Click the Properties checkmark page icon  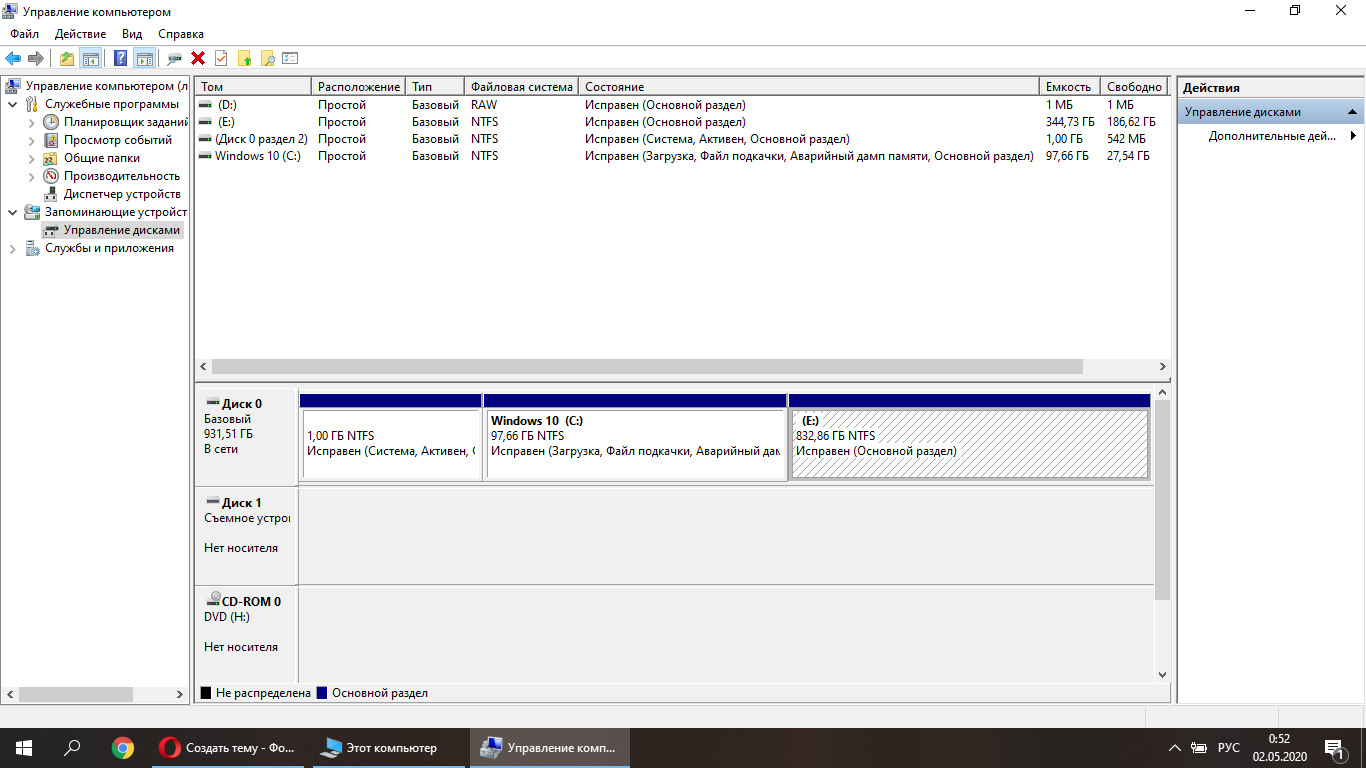pos(221,58)
